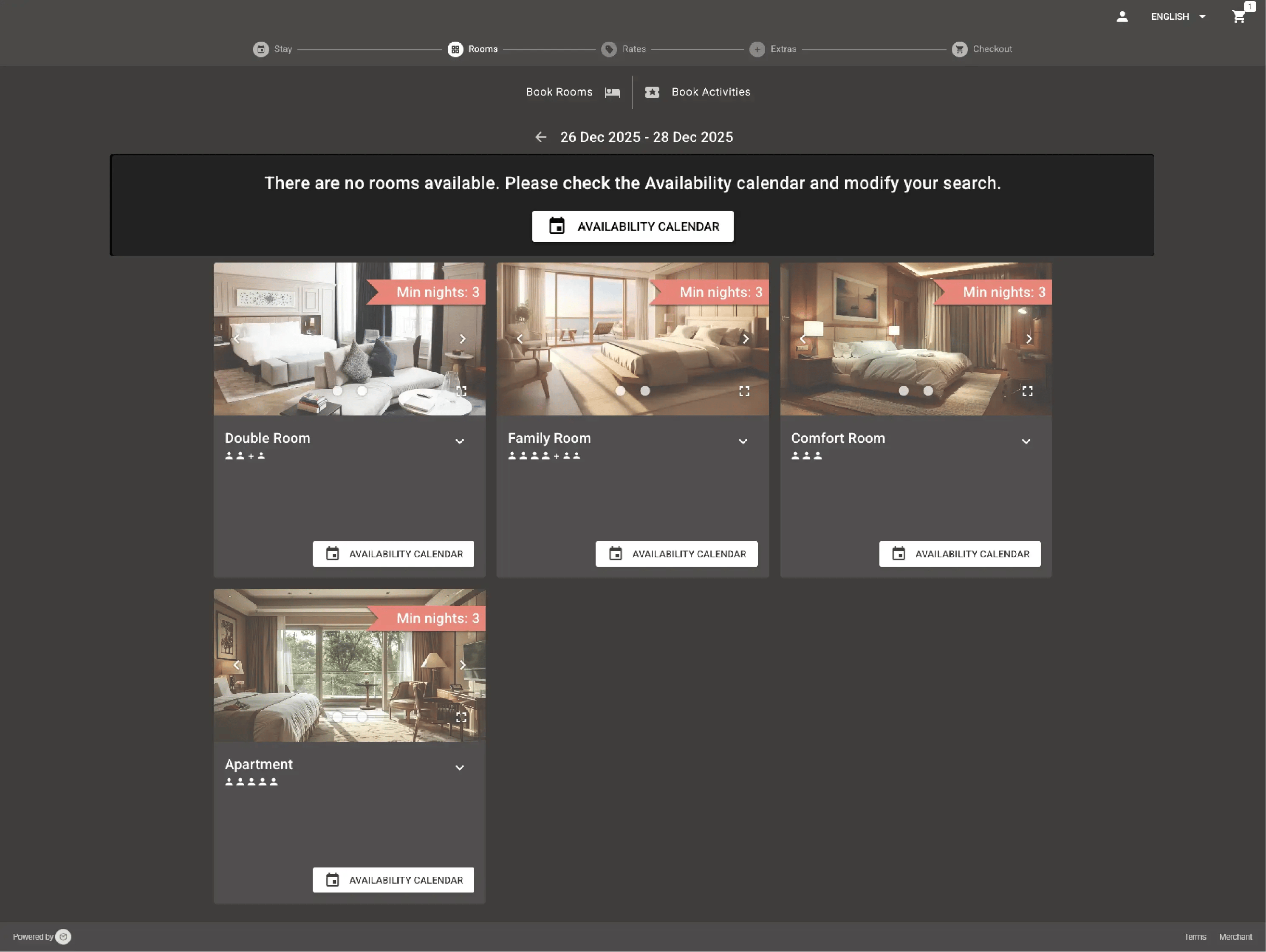Click the Extras step icon
Screen dimensions: 1266x952
(757, 49)
